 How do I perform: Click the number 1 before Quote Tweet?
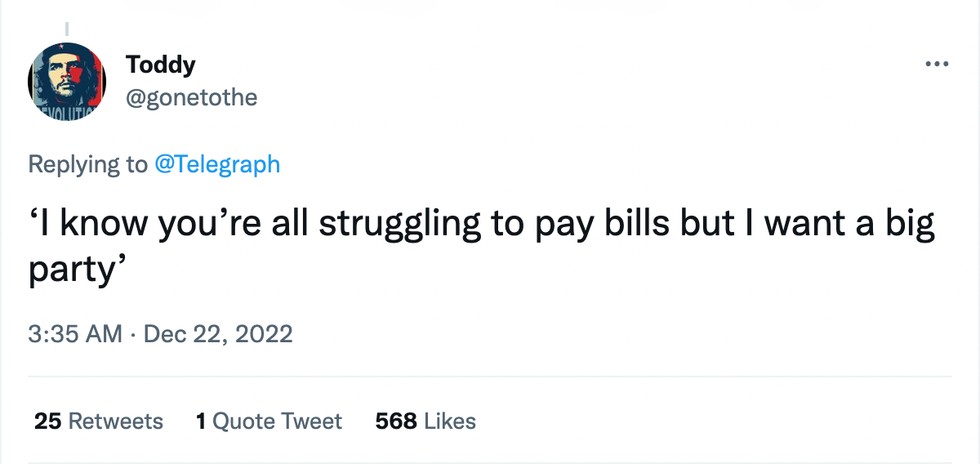click(x=201, y=421)
